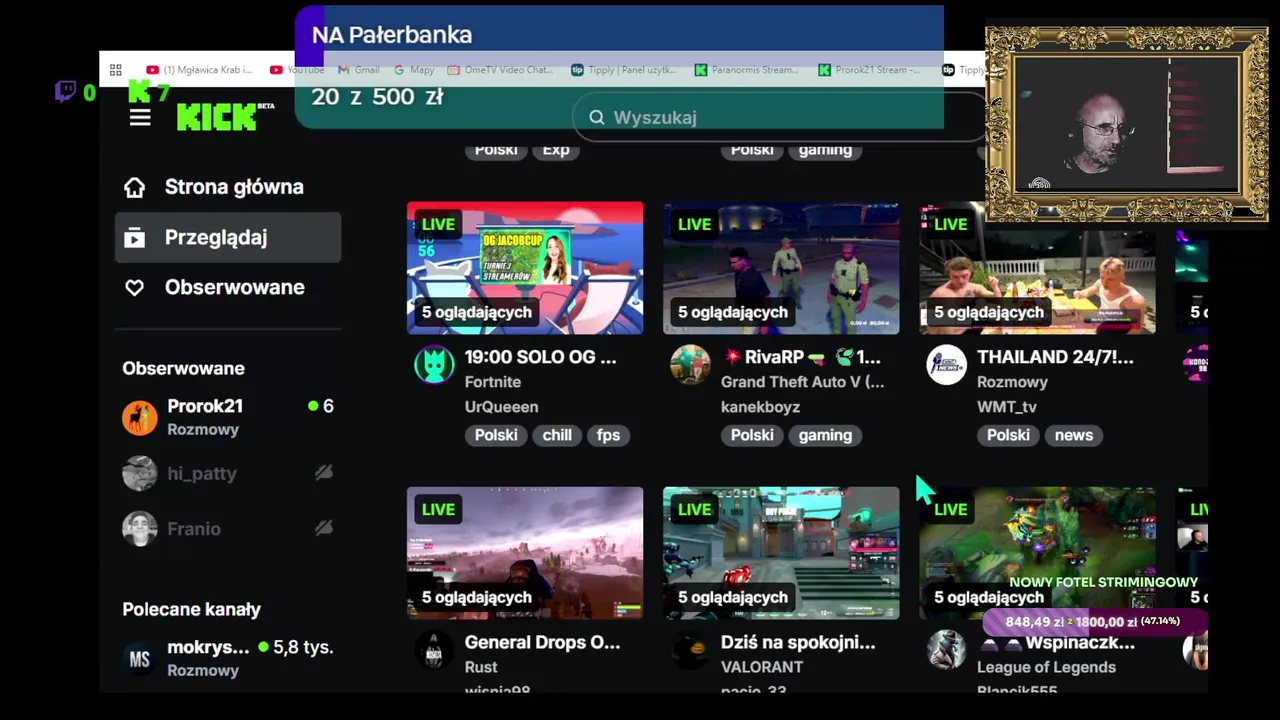Click UrQueeen channel avatar

[434, 365]
